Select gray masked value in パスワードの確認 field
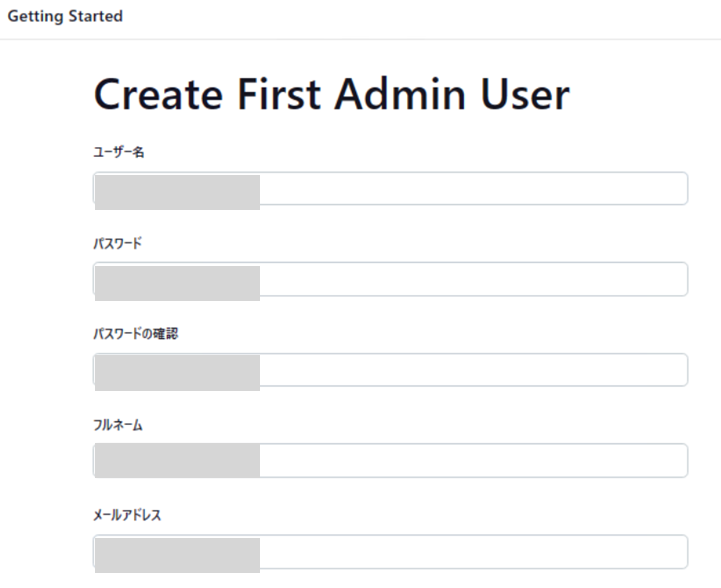This screenshot has width=721, height=588. point(177,373)
